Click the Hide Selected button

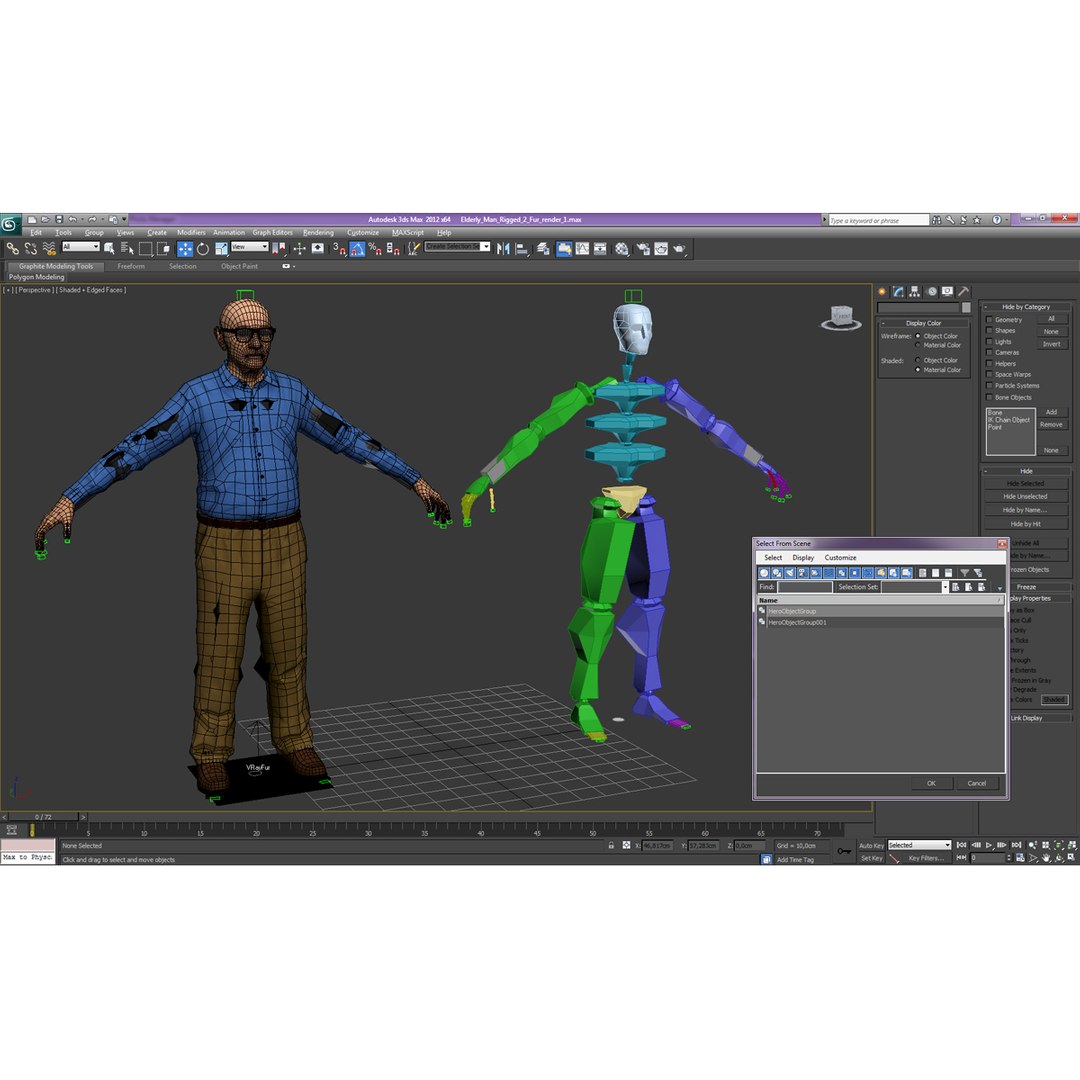[x=1026, y=484]
